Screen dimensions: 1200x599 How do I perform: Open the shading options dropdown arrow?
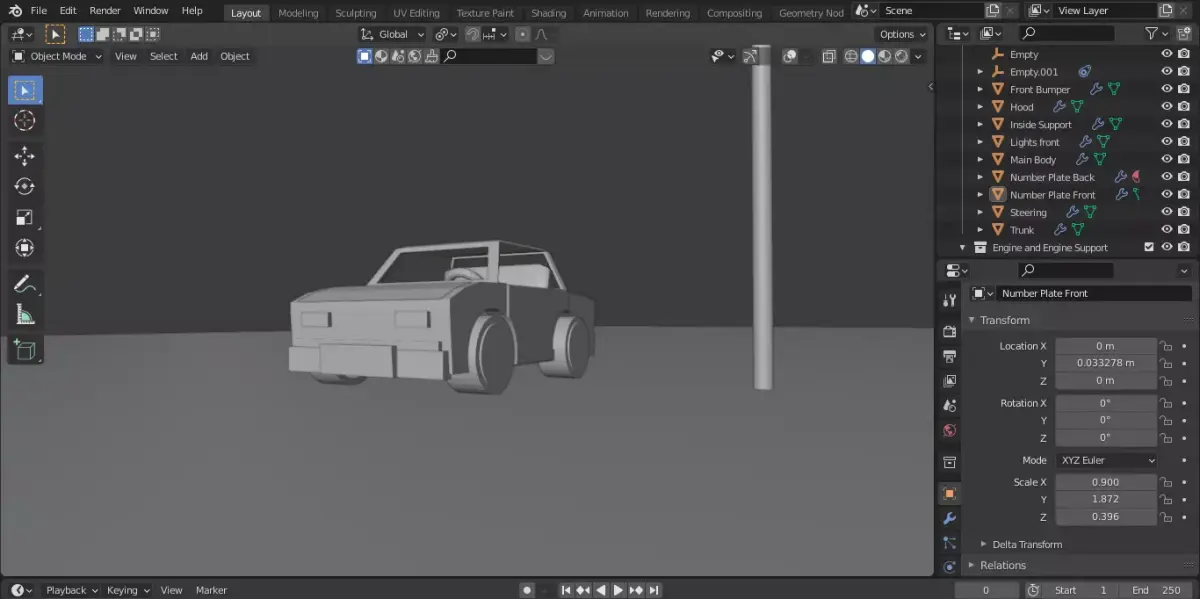[x=919, y=56]
